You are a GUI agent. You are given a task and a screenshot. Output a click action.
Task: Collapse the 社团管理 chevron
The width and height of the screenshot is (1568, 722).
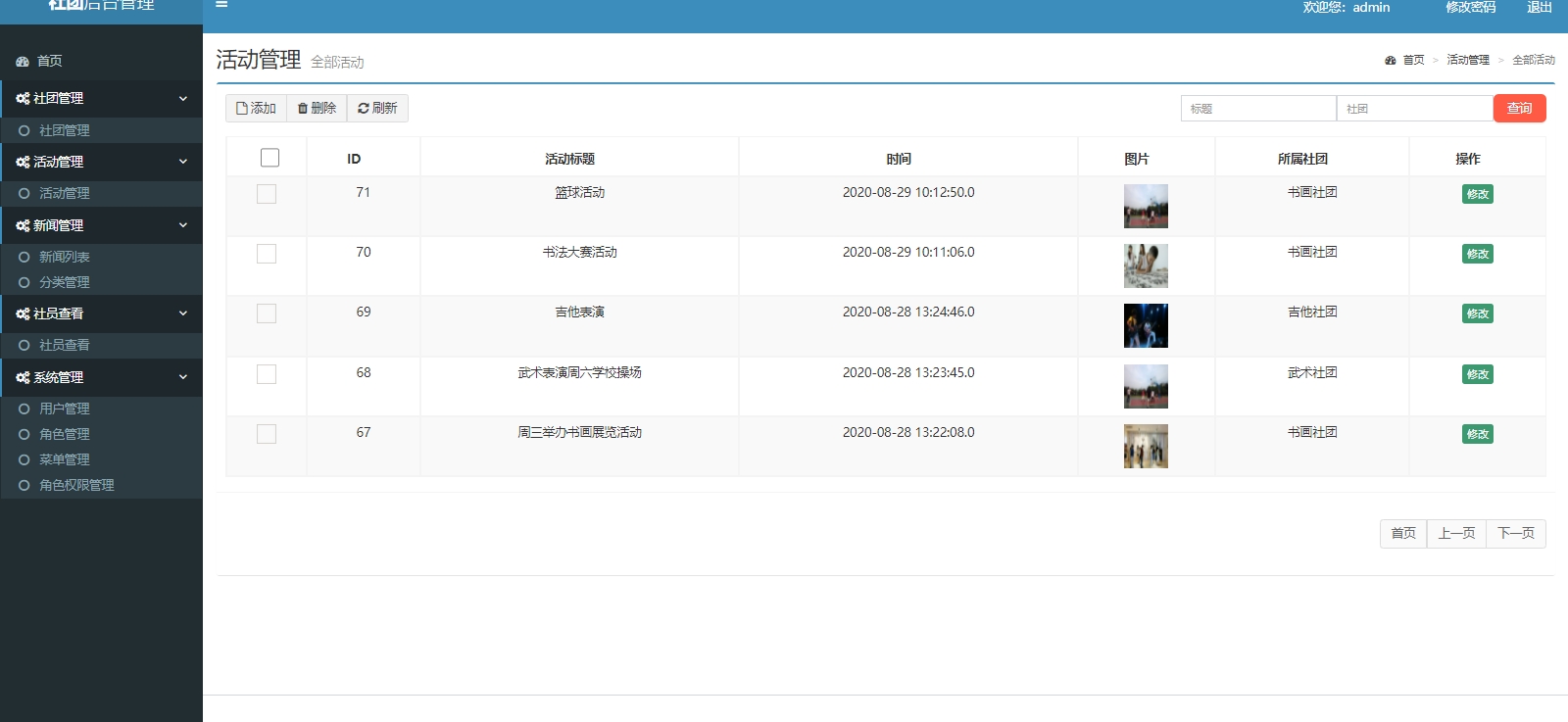(x=182, y=98)
